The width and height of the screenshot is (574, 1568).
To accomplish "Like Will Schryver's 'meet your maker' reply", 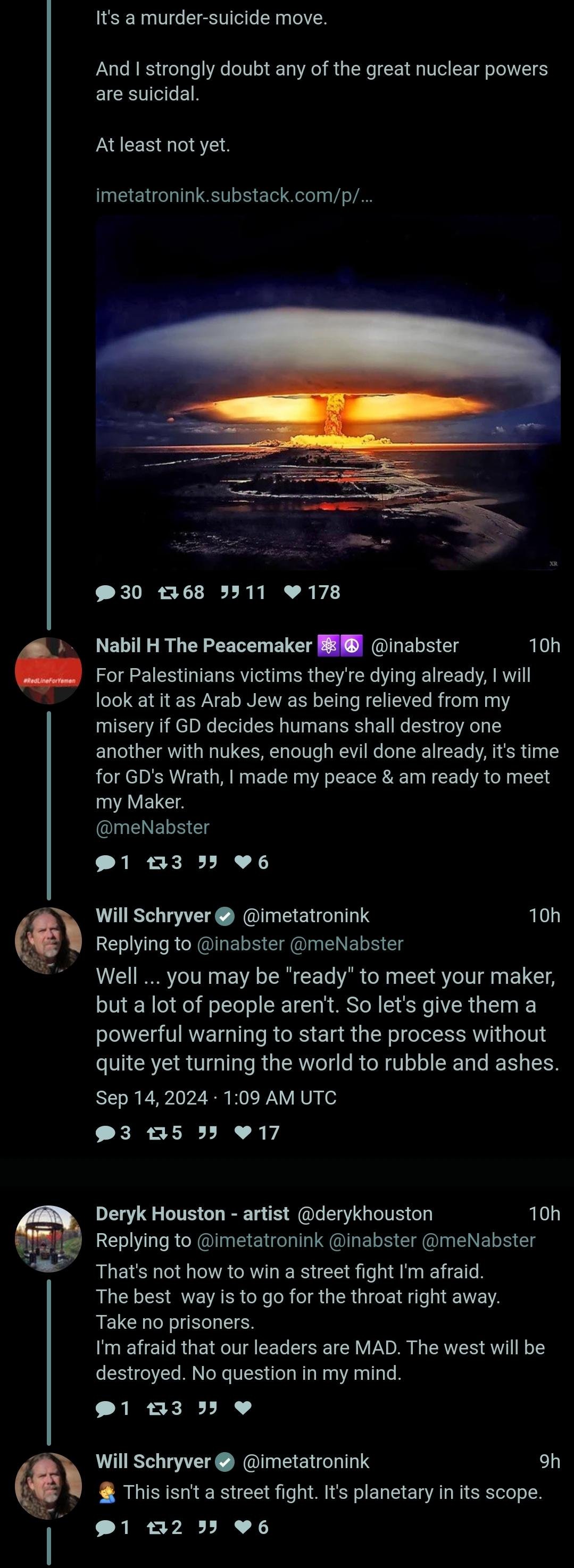I will click(x=243, y=1133).
